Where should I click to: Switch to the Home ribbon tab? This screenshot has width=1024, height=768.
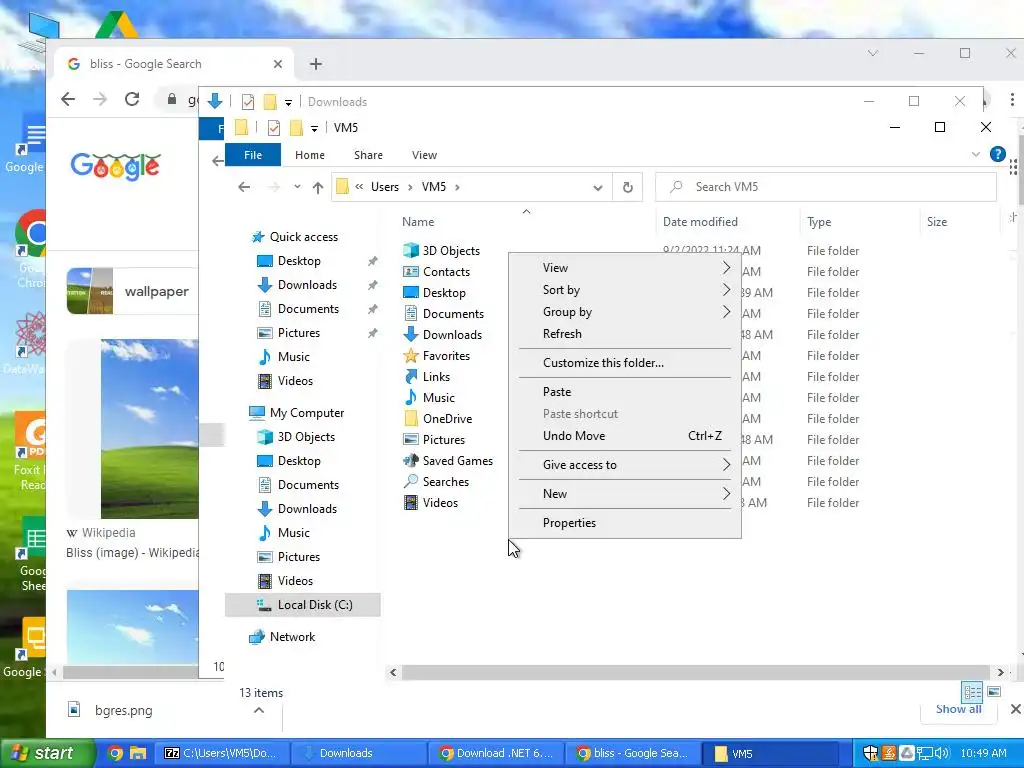point(310,155)
